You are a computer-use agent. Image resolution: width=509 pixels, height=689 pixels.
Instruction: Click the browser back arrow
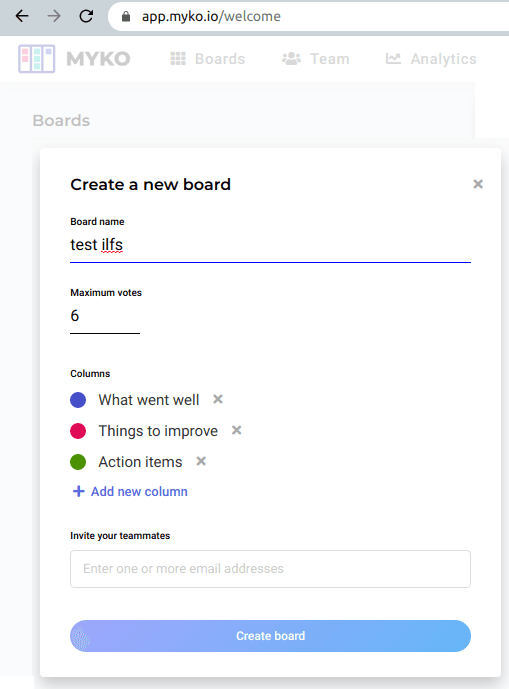tap(22, 16)
